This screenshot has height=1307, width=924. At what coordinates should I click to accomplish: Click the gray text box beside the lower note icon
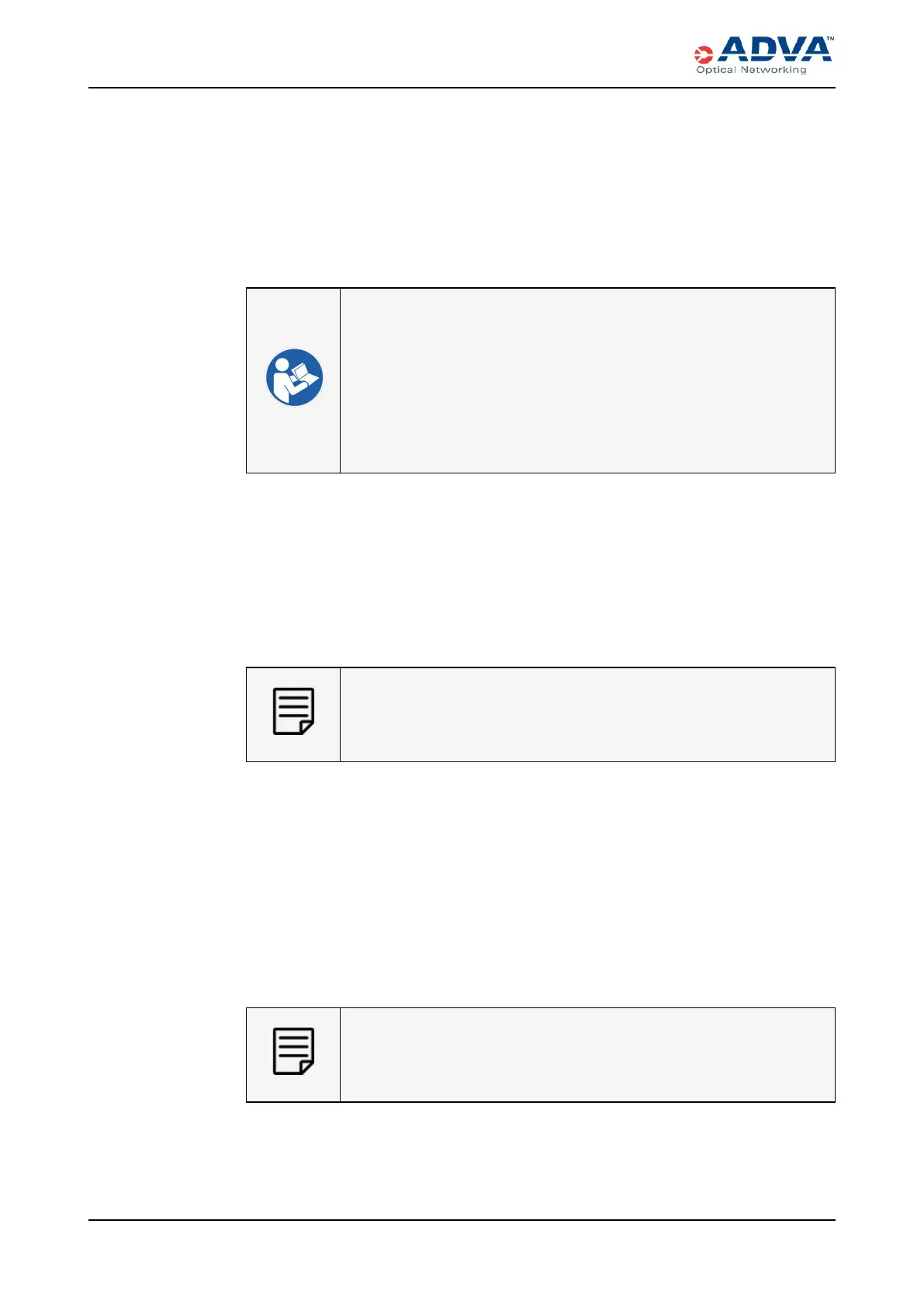click(x=587, y=1055)
